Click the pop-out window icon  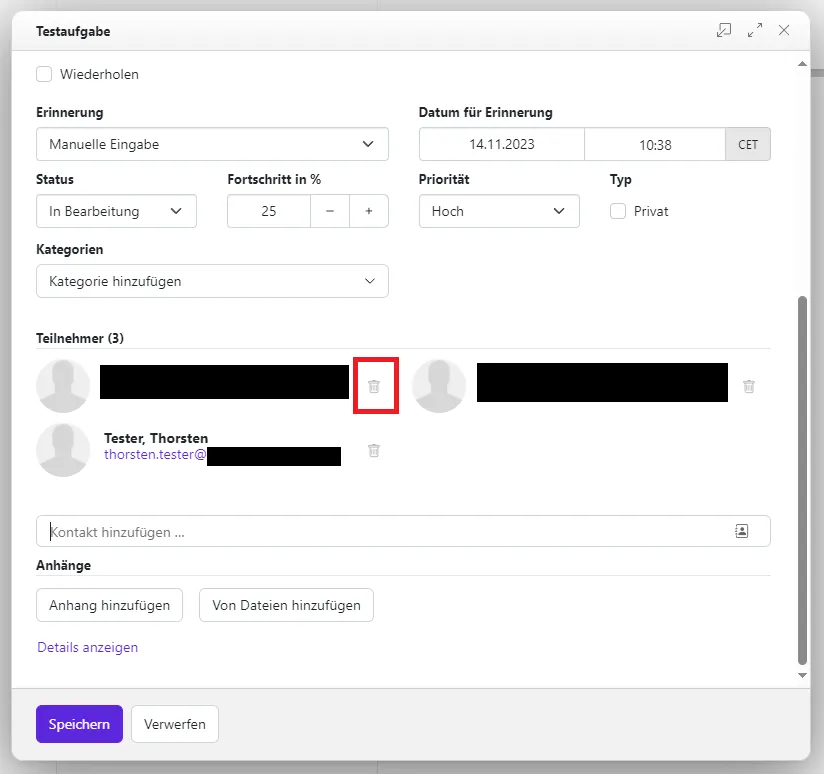click(724, 31)
